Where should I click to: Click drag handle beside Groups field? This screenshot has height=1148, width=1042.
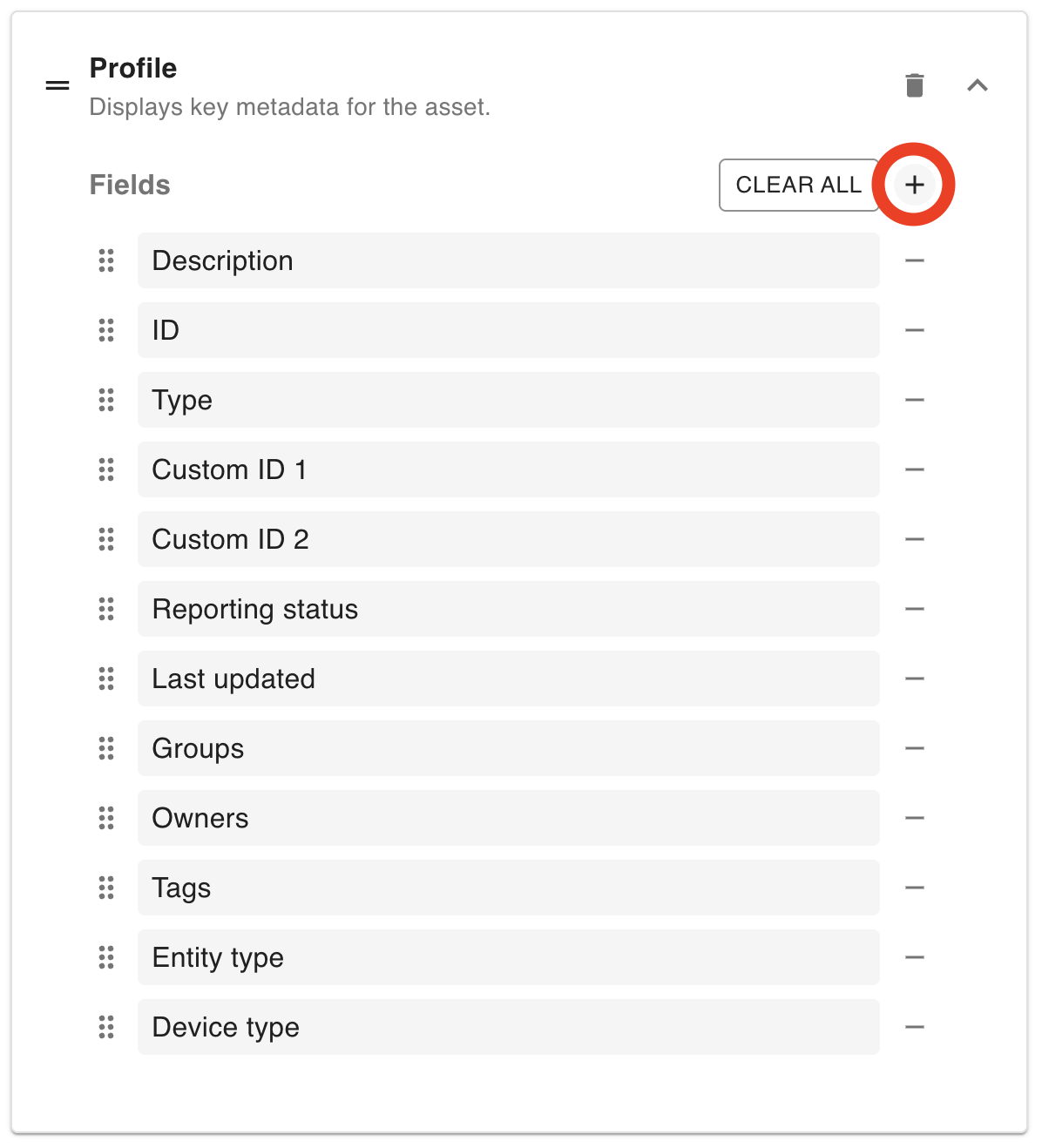click(106, 748)
